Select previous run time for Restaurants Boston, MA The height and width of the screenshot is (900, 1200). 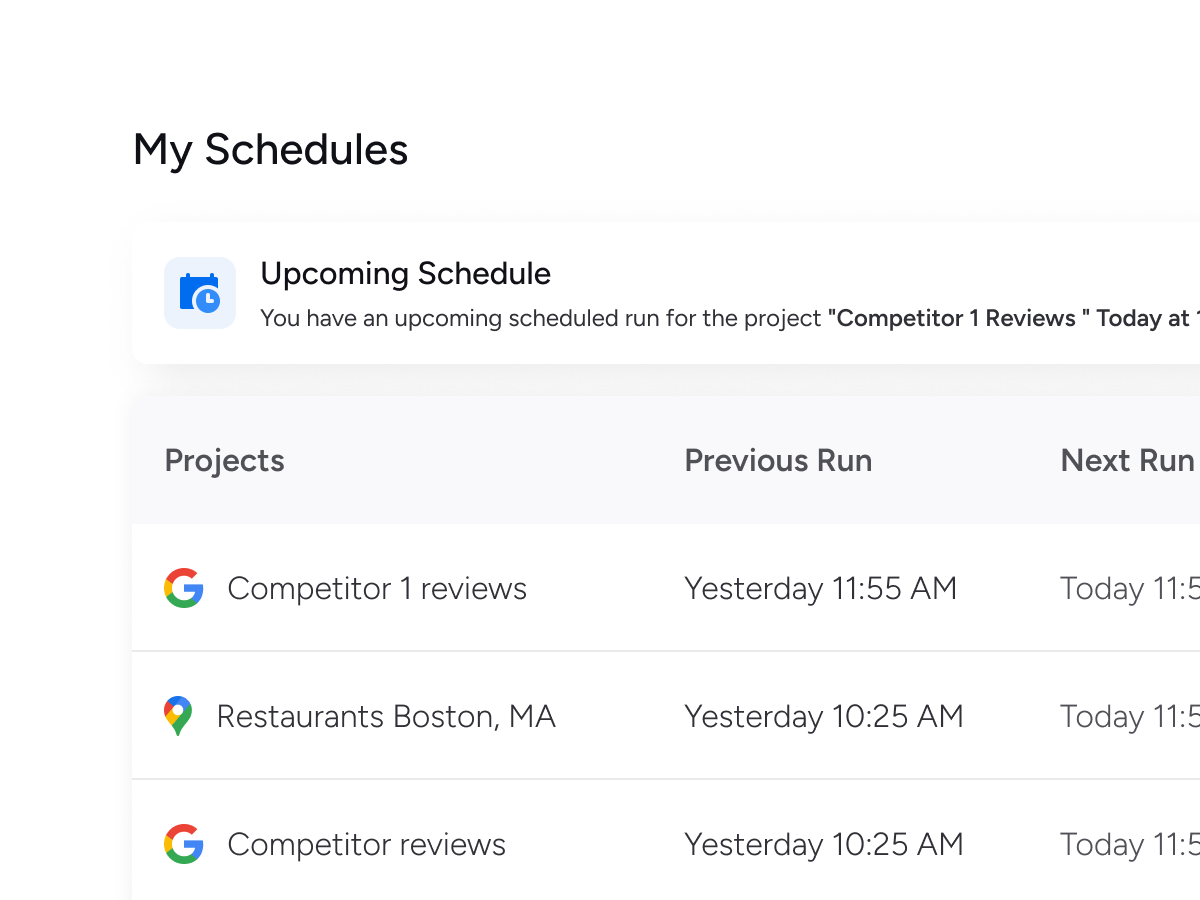(823, 716)
